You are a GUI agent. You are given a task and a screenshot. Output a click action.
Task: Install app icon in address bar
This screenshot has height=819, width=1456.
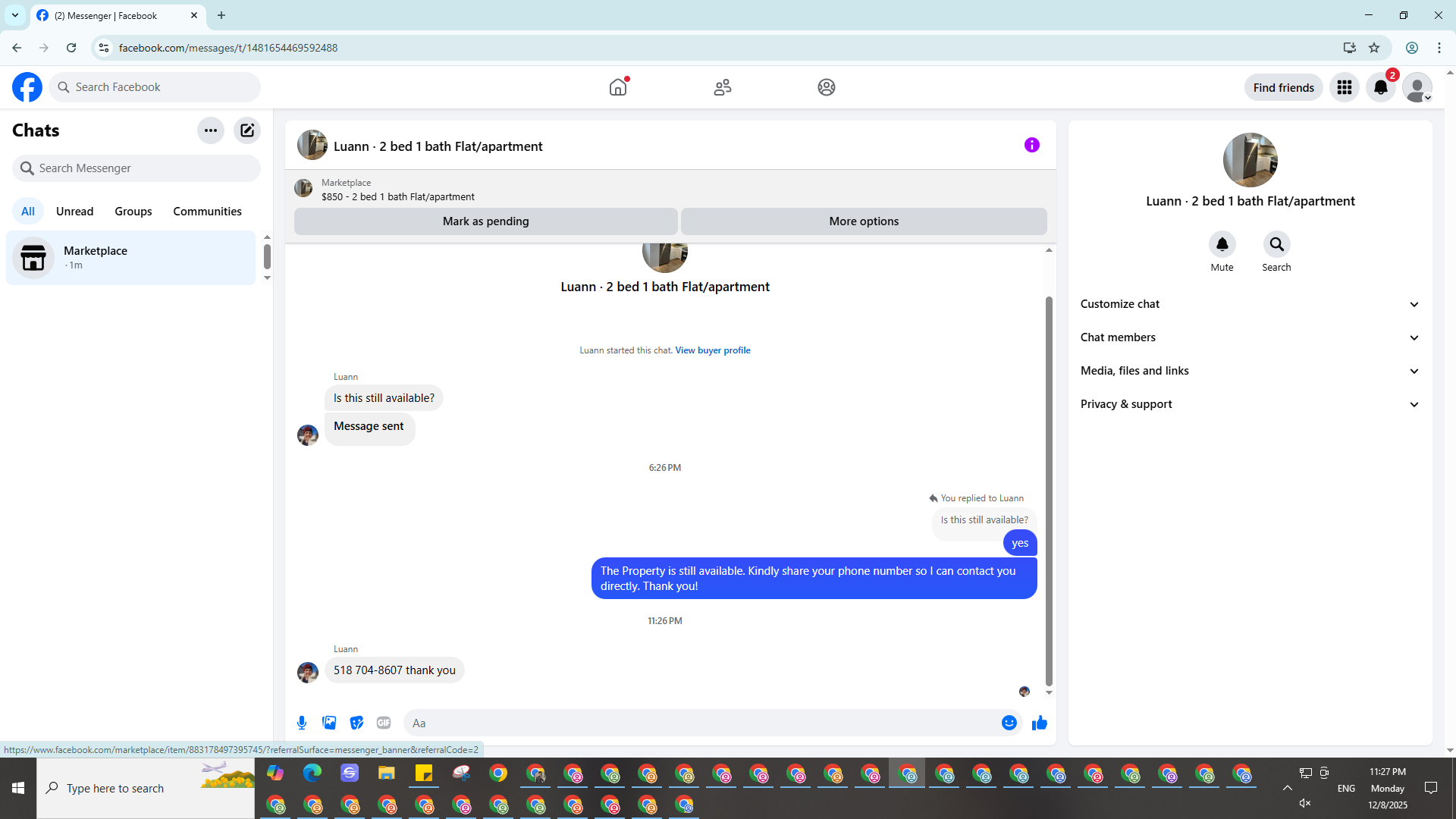(1350, 48)
